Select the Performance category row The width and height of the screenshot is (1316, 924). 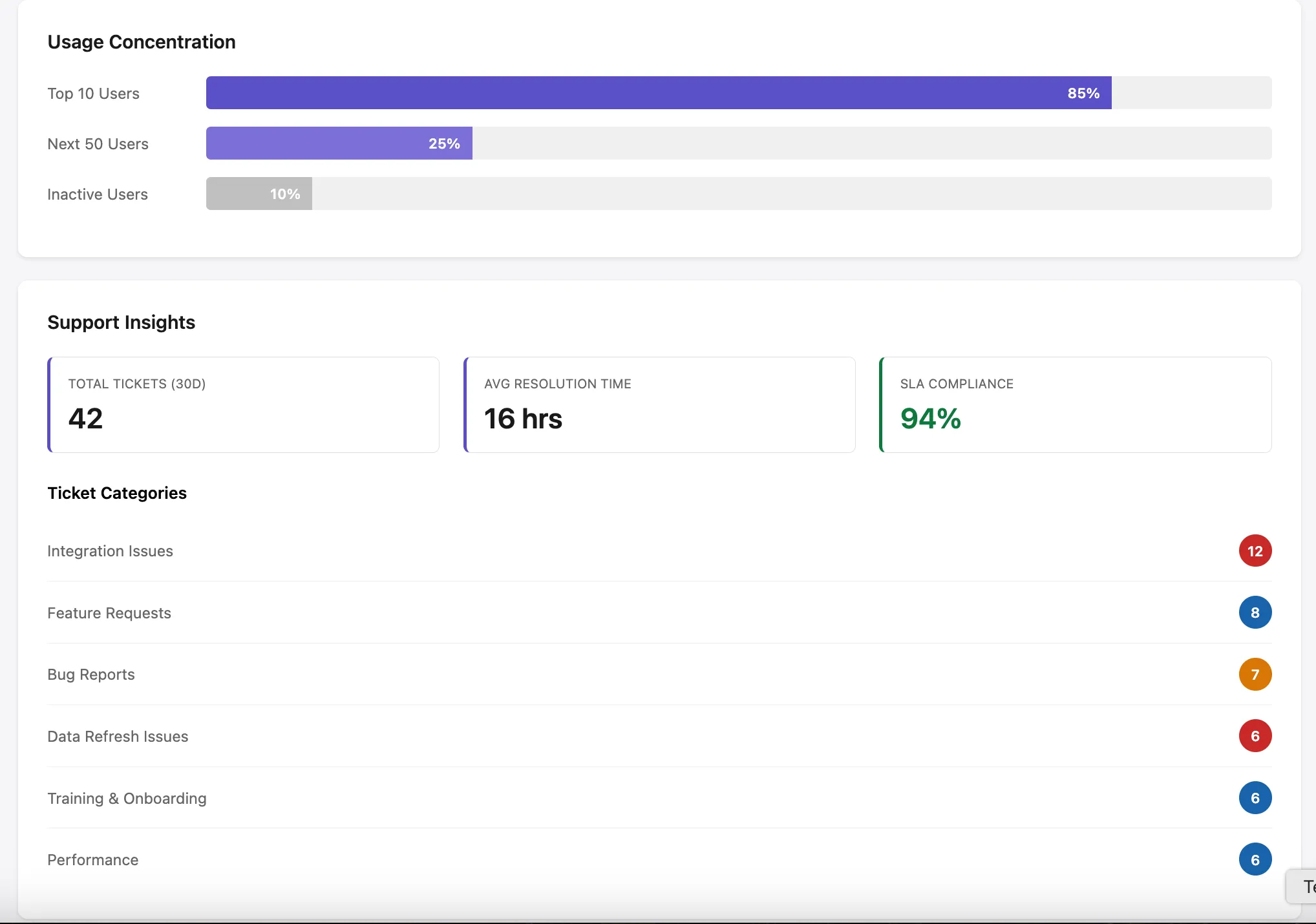coord(93,860)
